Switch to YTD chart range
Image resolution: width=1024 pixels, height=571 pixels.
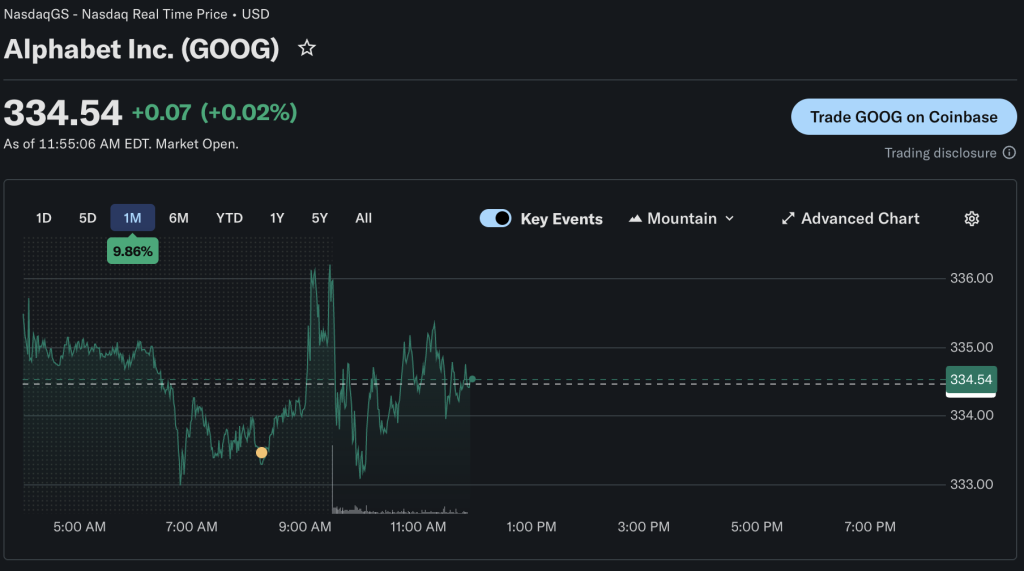229,218
